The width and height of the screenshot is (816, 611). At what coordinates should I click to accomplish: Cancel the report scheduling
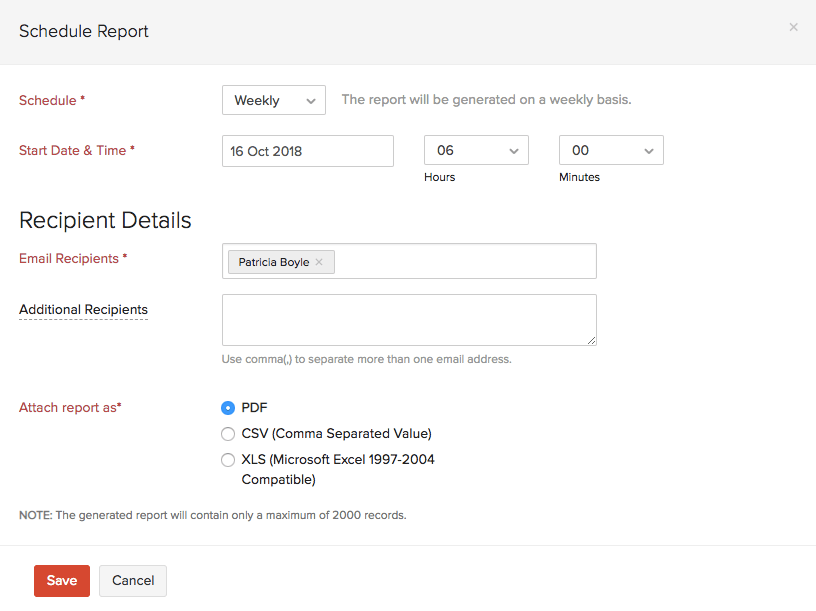click(133, 581)
